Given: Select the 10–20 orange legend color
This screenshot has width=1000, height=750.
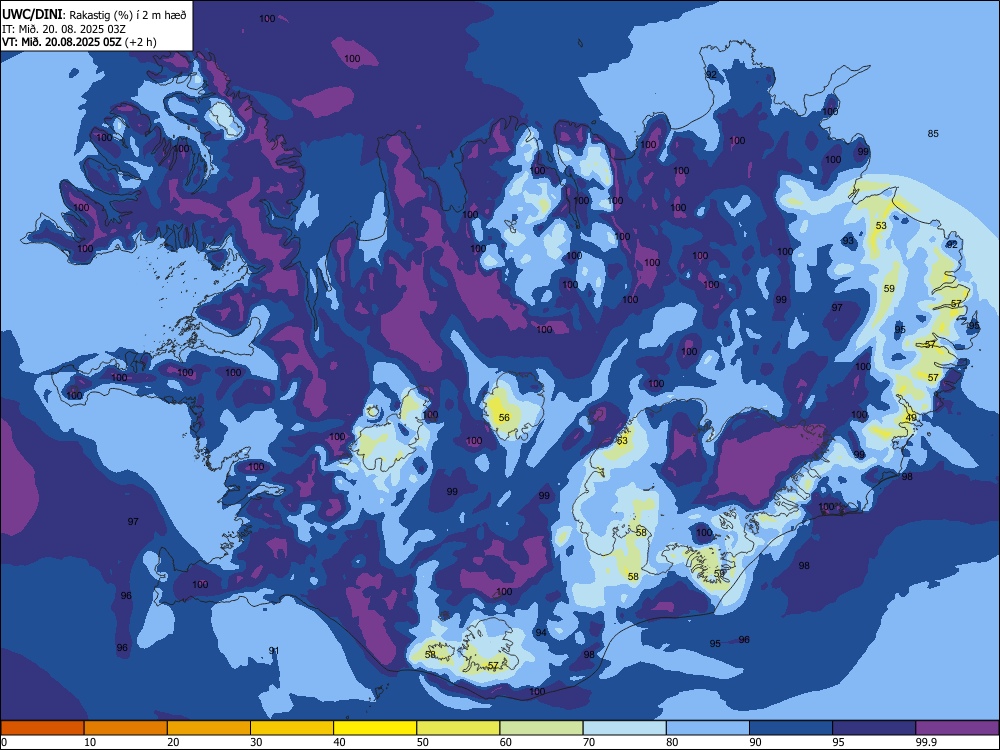Looking at the screenshot, I should (x=126, y=728).
